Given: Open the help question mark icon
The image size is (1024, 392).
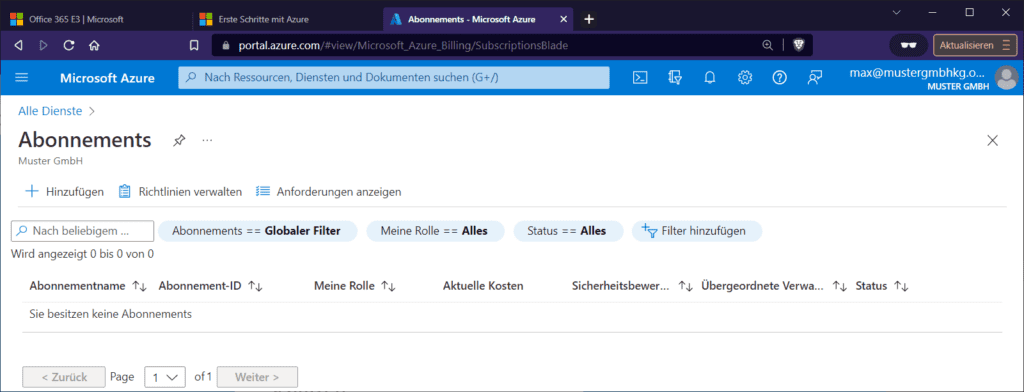Looking at the screenshot, I should tap(779, 78).
